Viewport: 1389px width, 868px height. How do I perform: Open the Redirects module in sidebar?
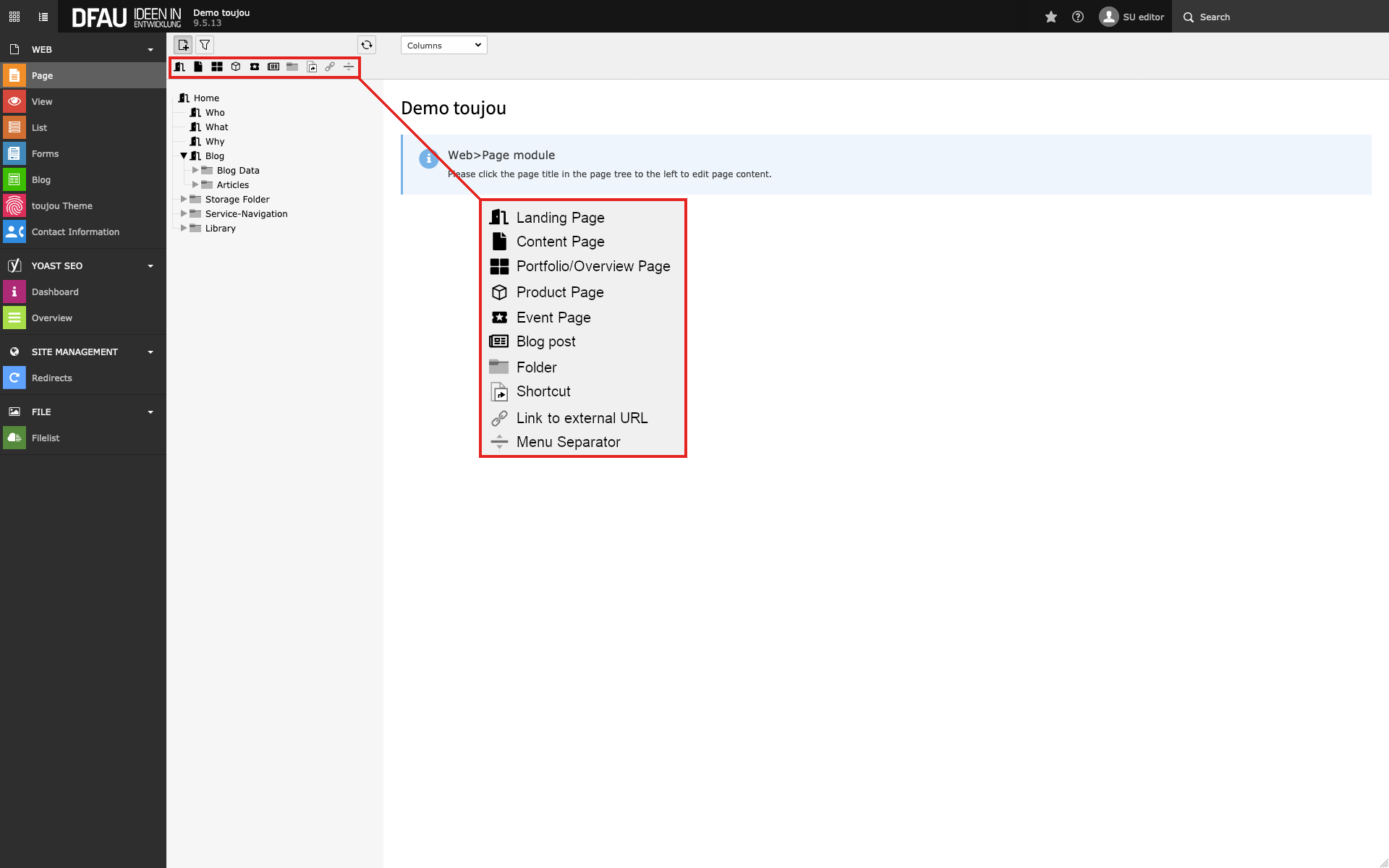click(x=51, y=378)
